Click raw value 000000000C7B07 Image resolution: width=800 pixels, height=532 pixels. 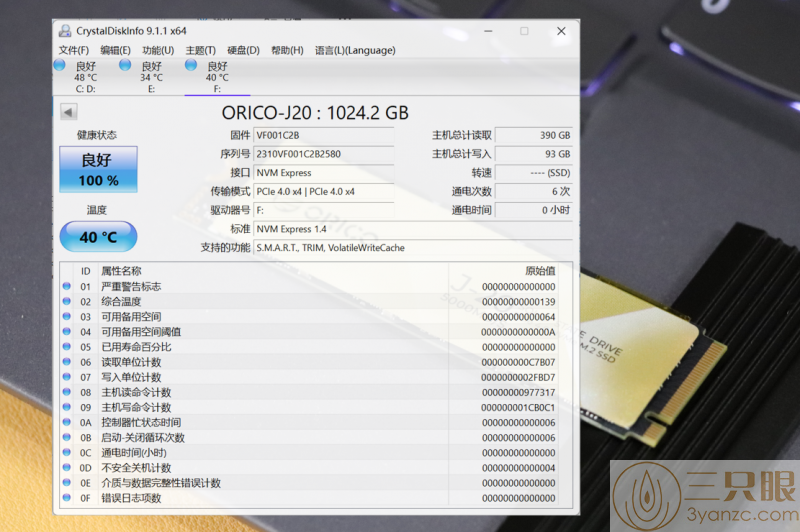518,363
